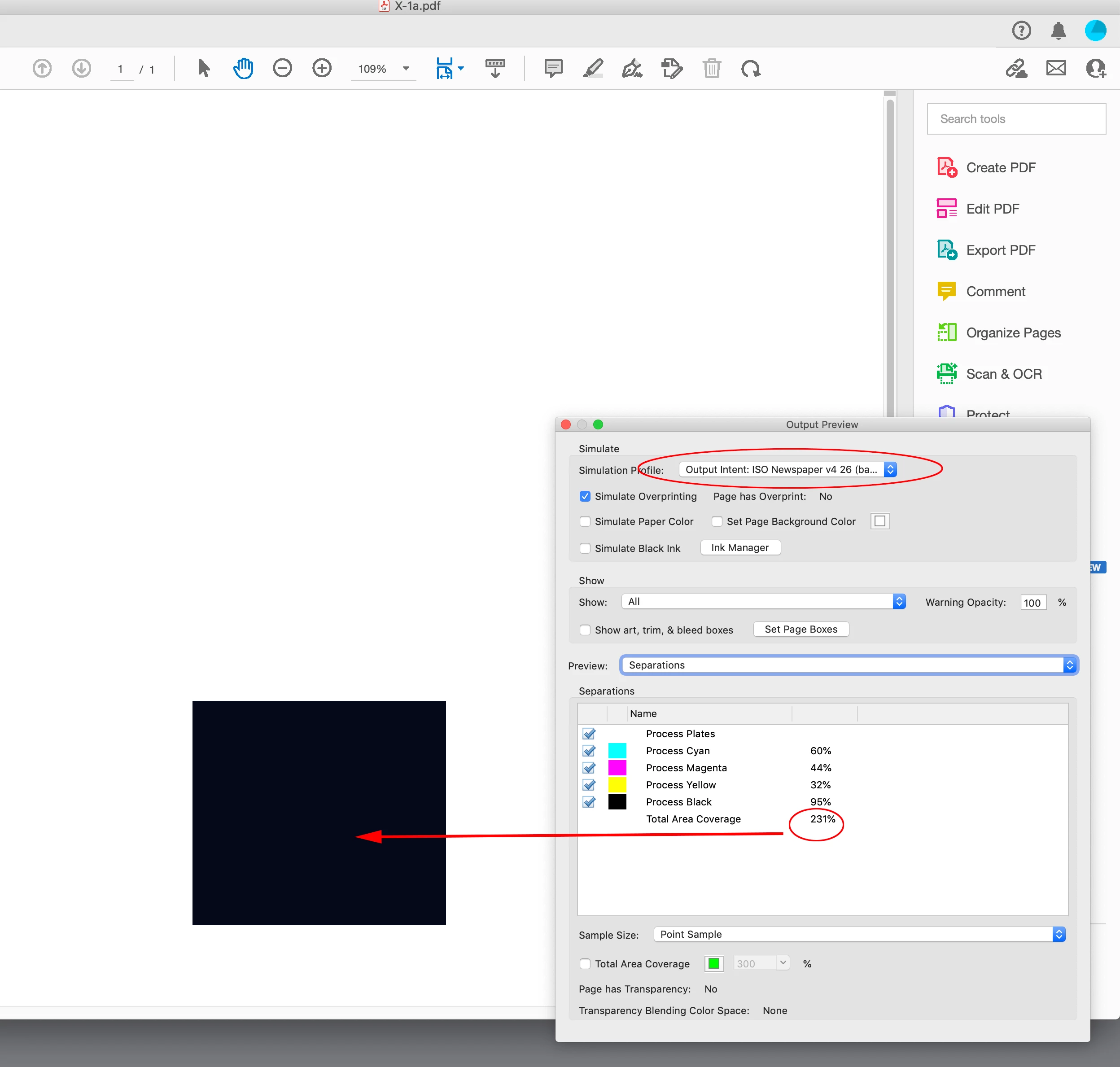This screenshot has width=1120, height=1067.
Task: Open Edit PDF tool
Action: click(992, 209)
